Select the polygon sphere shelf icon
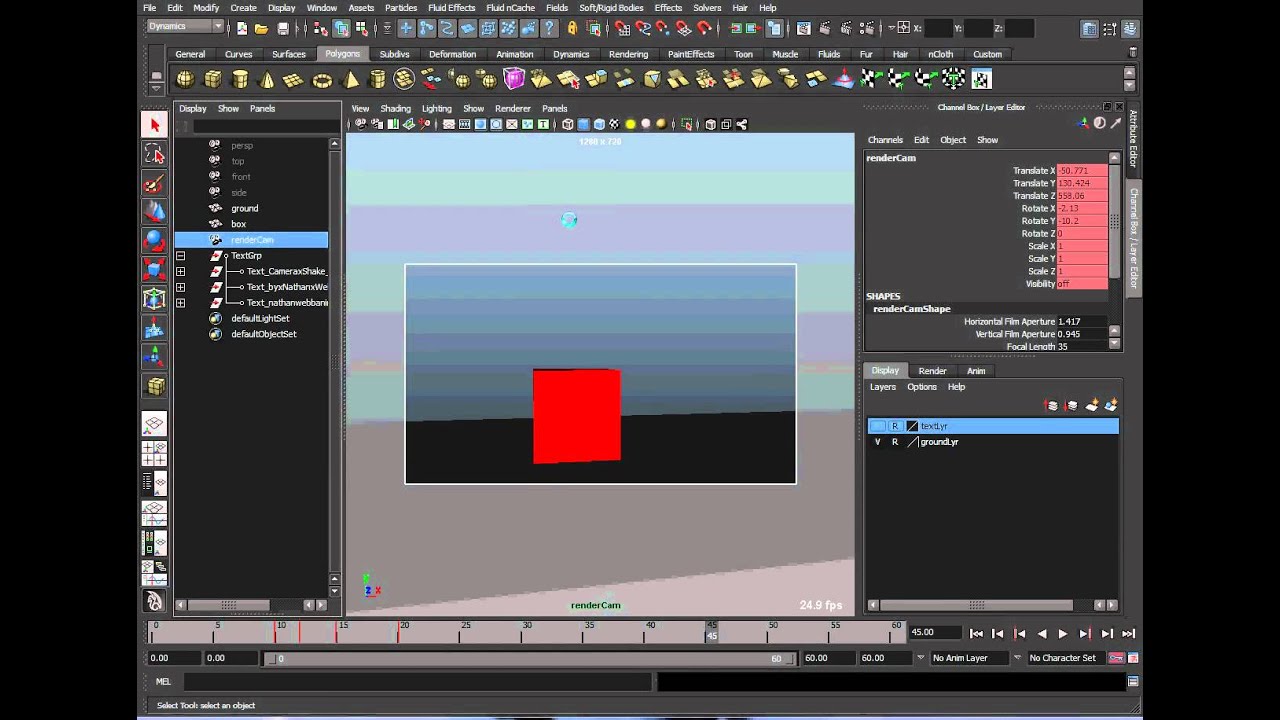Viewport: 1280px width, 720px height. [x=186, y=79]
